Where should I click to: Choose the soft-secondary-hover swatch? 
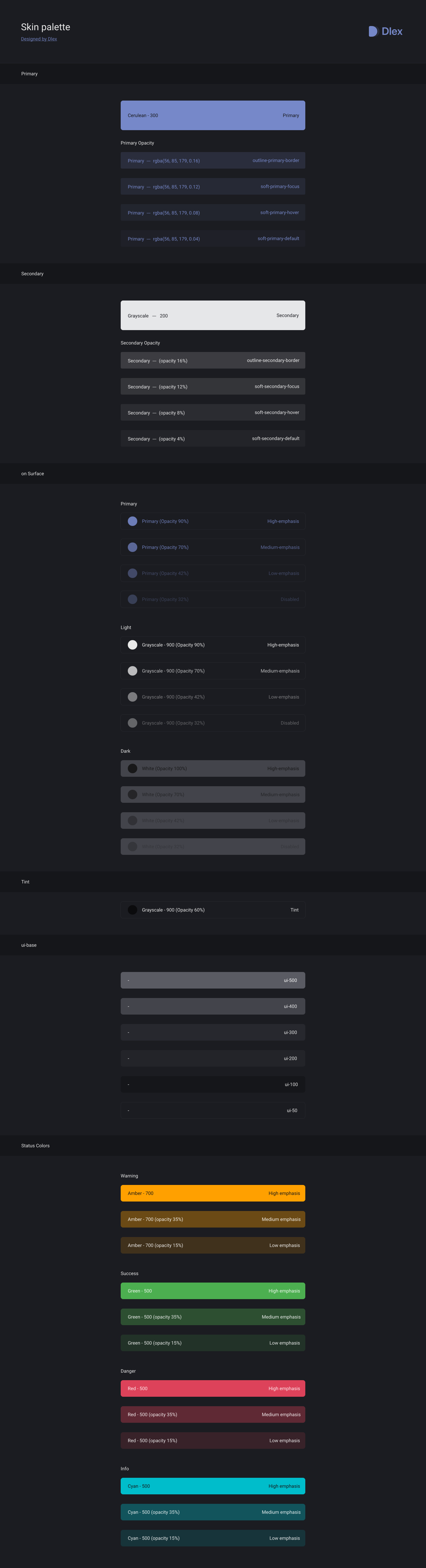213,413
